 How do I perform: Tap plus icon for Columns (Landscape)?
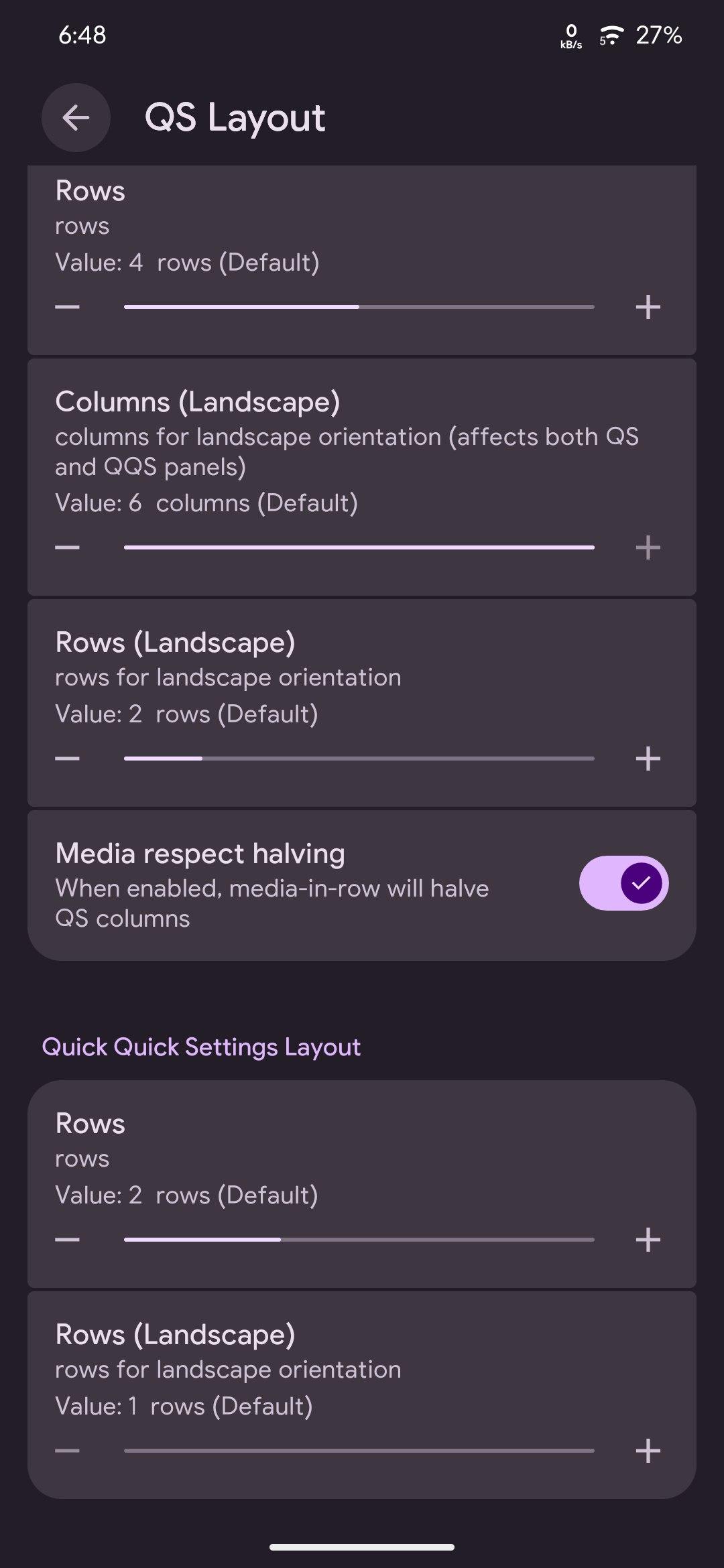[x=648, y=547]
